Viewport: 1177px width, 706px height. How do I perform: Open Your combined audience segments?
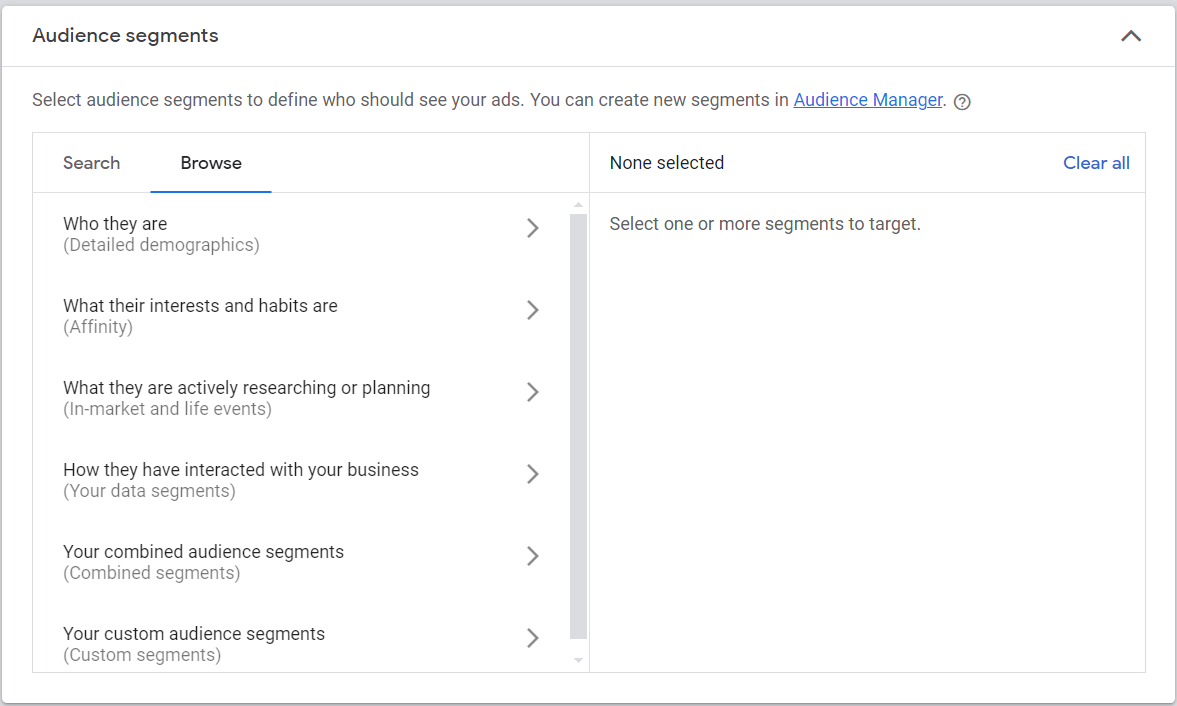pos(203,561)
